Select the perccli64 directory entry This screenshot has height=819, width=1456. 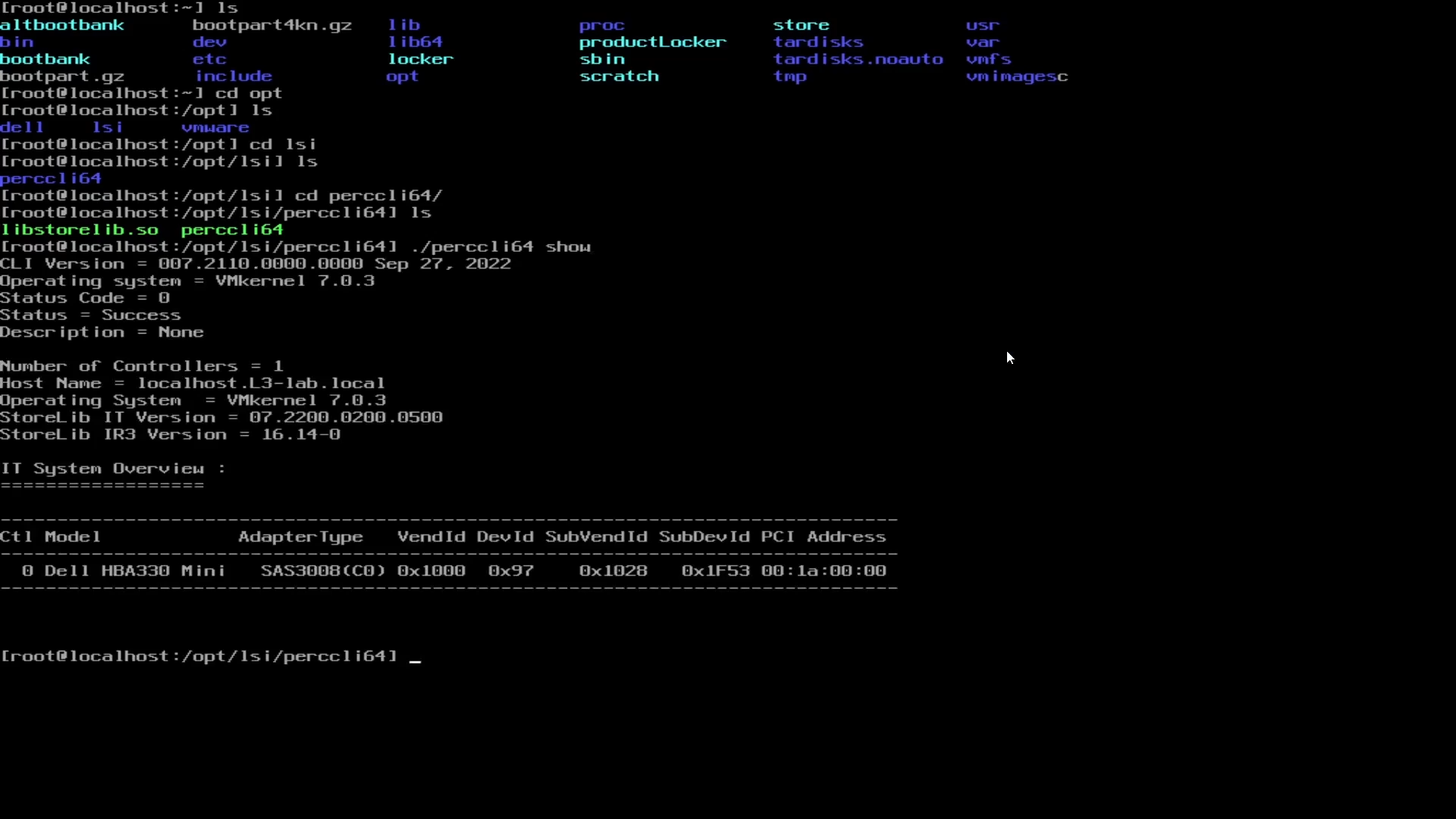[x=50, y=178]
